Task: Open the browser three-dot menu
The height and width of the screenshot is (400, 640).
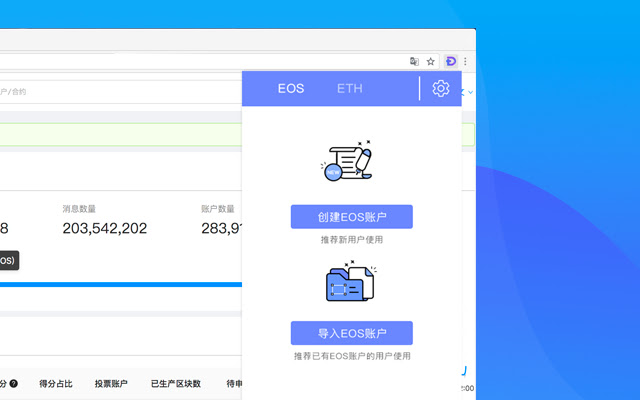Action: [465, 62]
